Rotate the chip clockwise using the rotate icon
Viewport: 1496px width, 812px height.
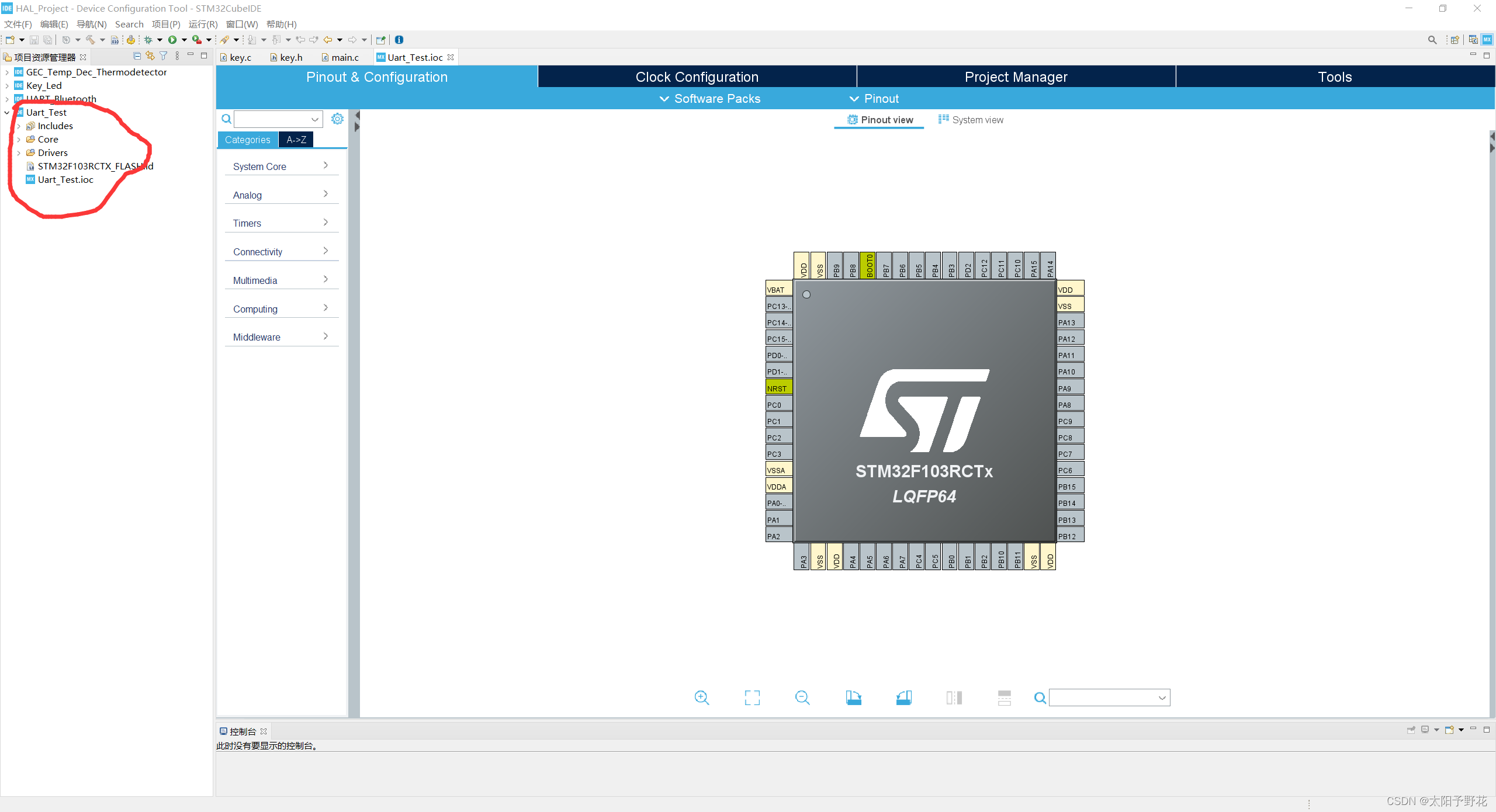[854, 697]
